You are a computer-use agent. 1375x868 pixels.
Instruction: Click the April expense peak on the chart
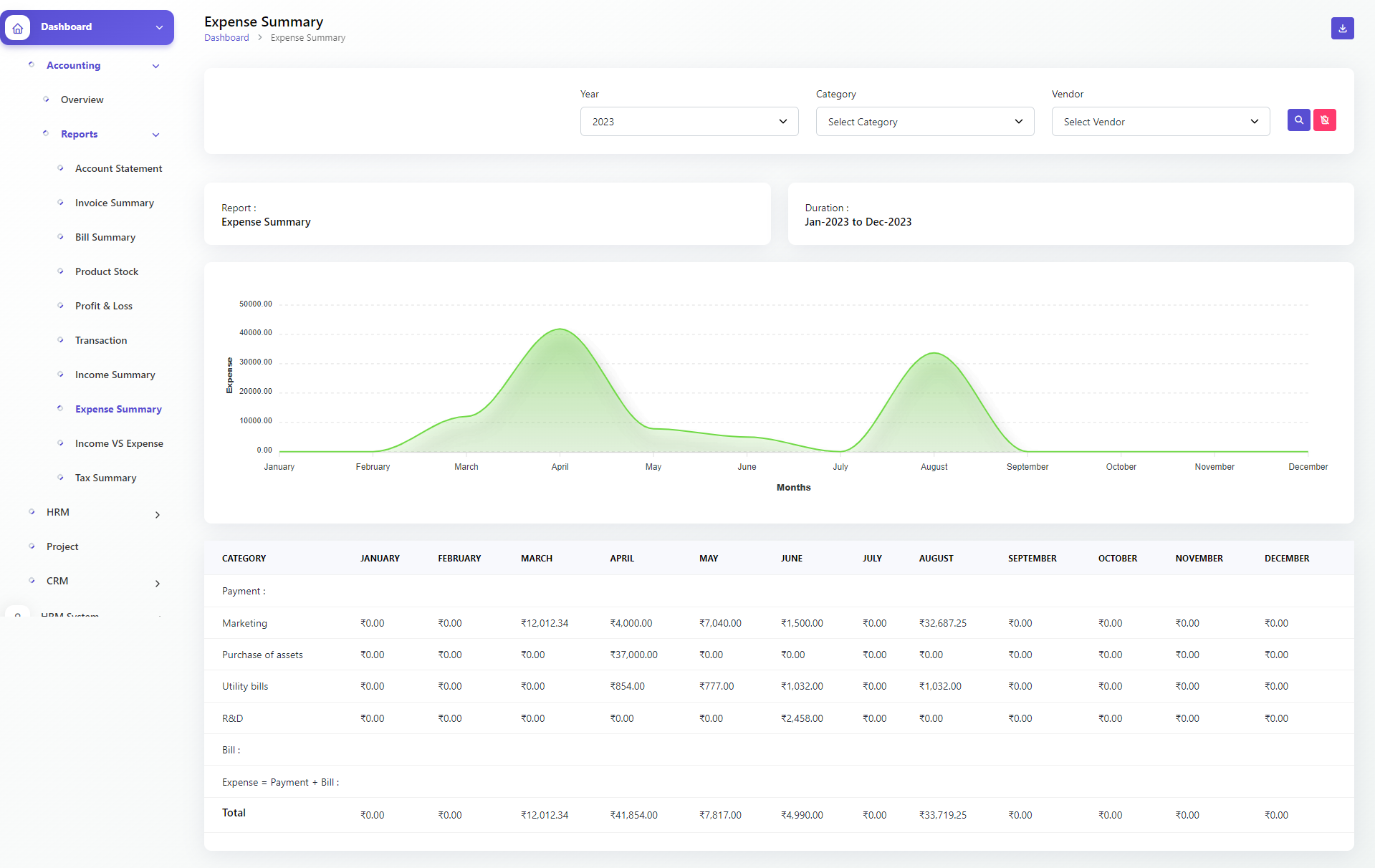coord(560,330)
